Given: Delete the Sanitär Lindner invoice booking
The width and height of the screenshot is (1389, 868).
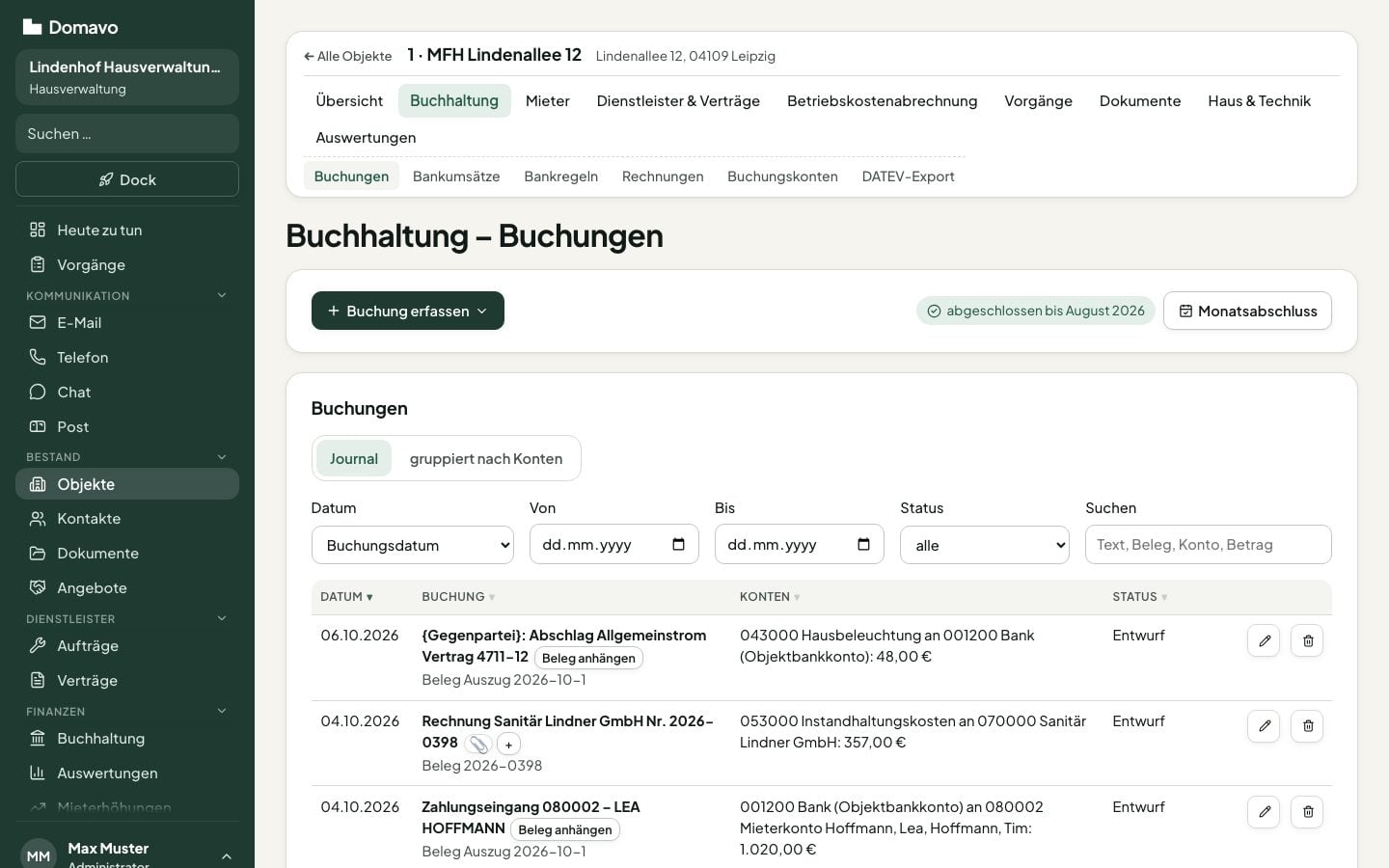Looking at the screenshot, I should click(1307, 726).
